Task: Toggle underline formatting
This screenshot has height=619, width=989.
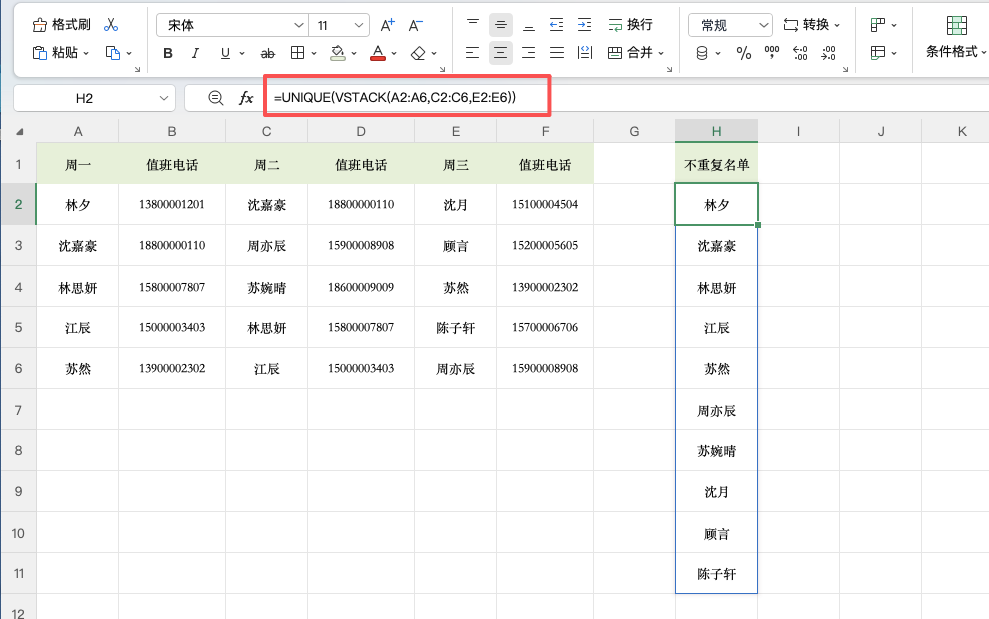Action: [225, 54]
